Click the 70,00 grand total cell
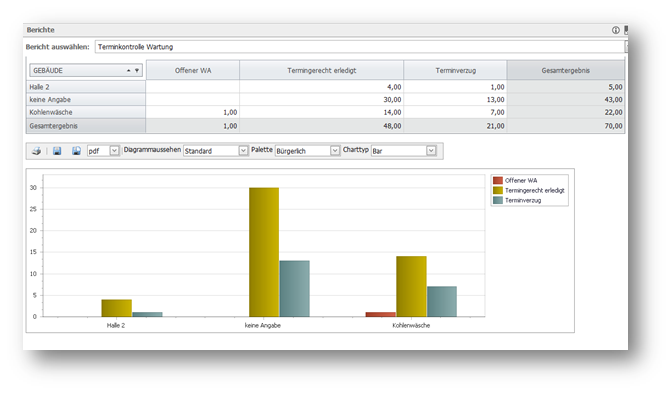This screenshot has height=393, width=671. 566,126
